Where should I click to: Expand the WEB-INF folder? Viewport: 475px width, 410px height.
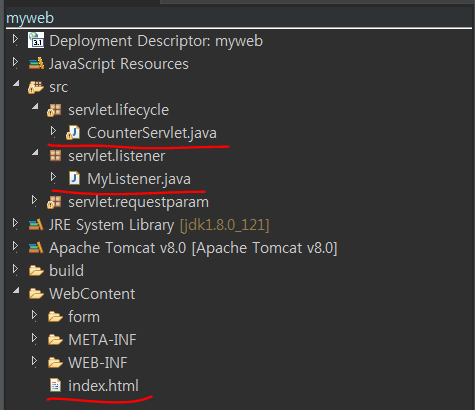tap(34, 361)
